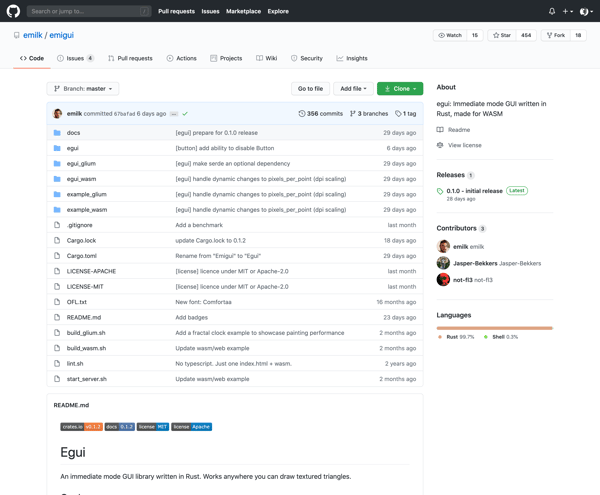
Task: View the 3 branches link
Action: click(369, 114)
